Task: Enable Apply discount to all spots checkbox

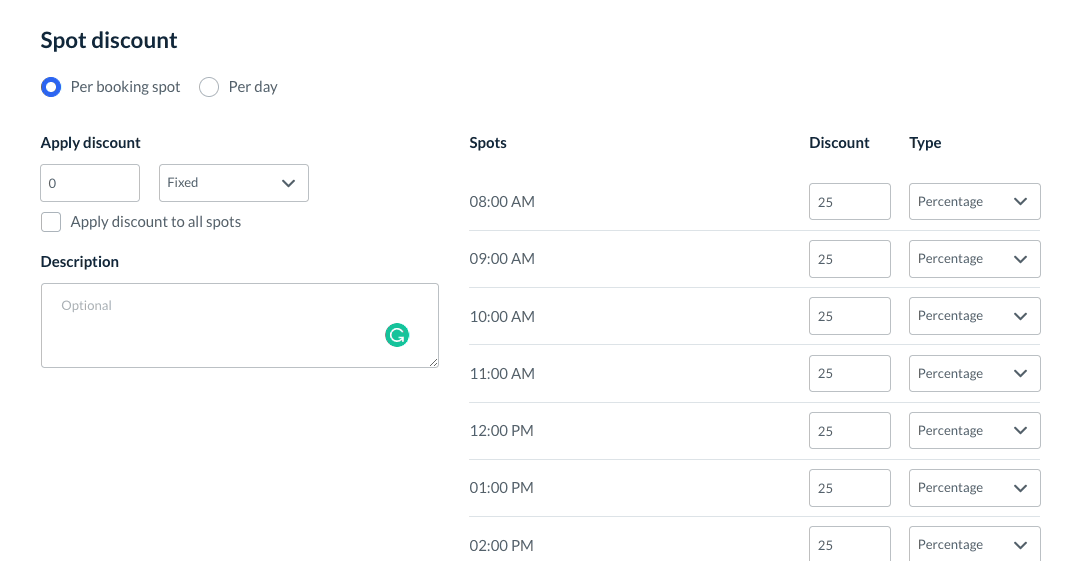Action: 51,222
